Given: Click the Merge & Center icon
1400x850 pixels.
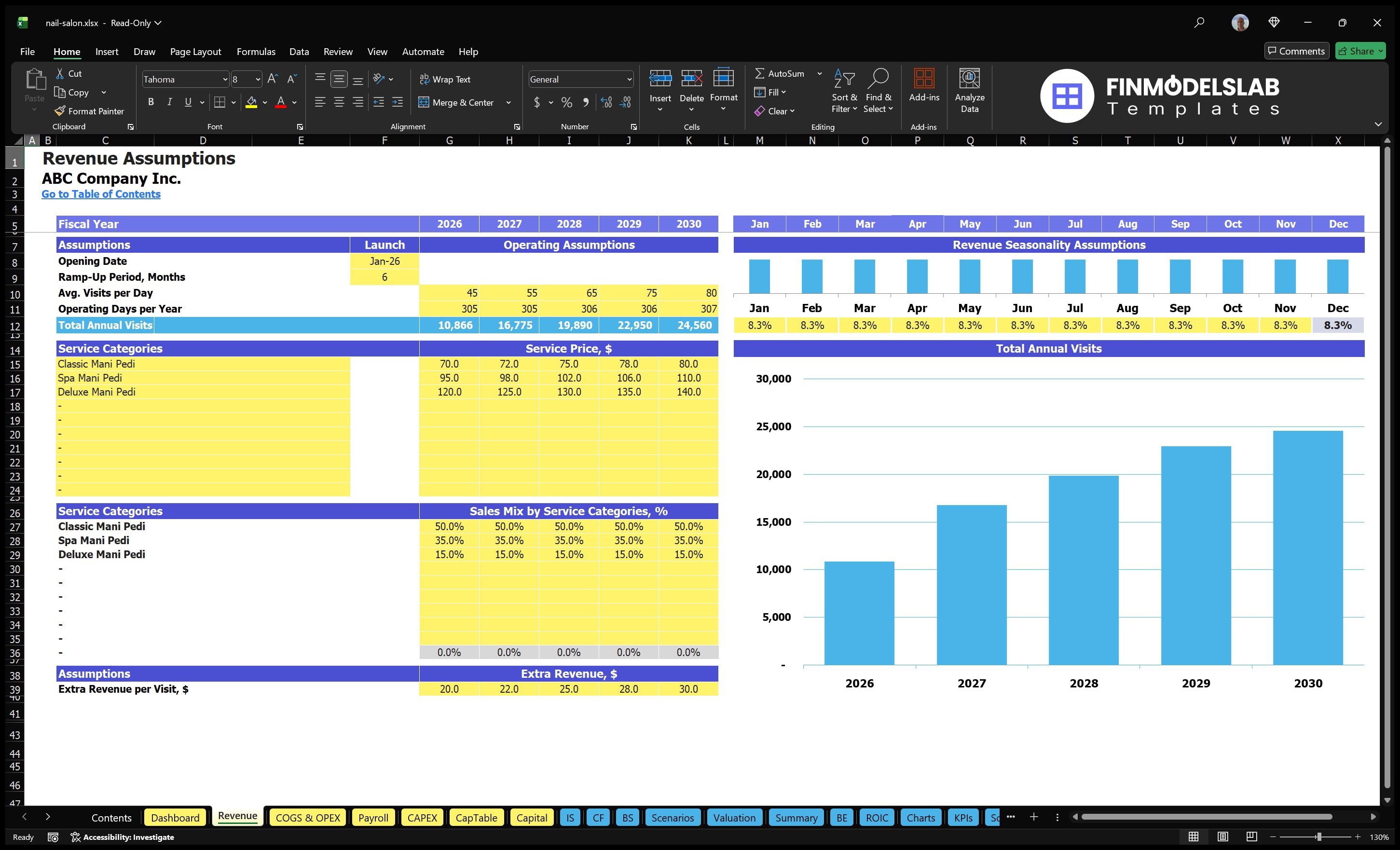Looking at the screenshot, I should (x=425, y=102).
